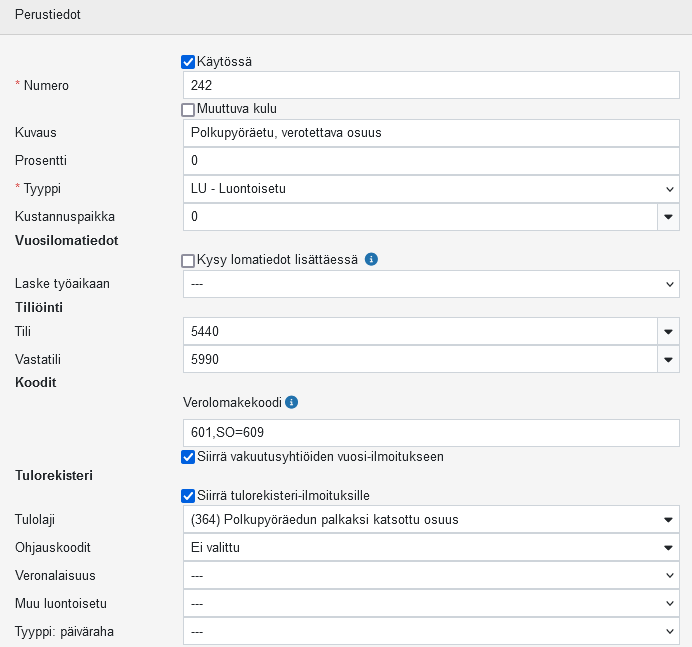Expand the Vastatili dropdown arrow
Image resolution: width=692 pixels, height=647 pixels.
667,359
